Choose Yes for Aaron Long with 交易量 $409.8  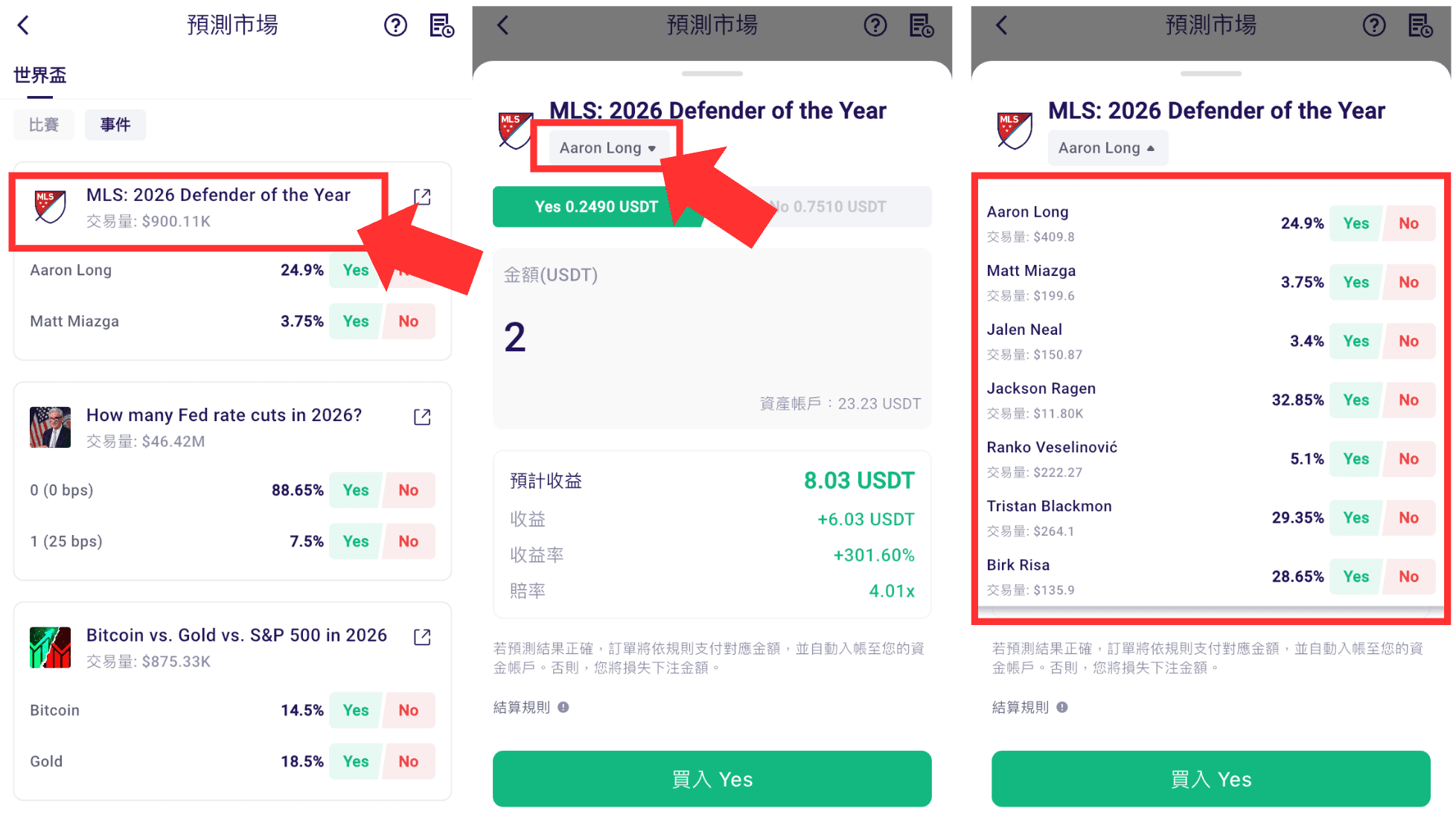point(1356,223)
